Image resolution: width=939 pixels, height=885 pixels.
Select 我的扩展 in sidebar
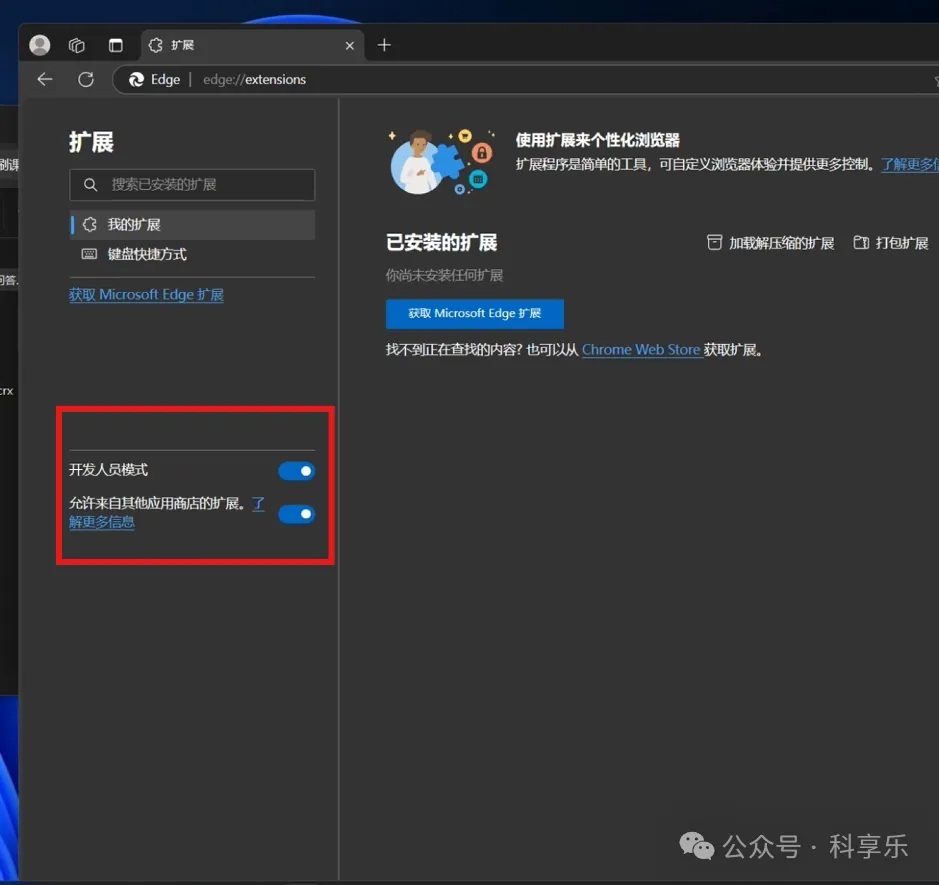(192, 225)
